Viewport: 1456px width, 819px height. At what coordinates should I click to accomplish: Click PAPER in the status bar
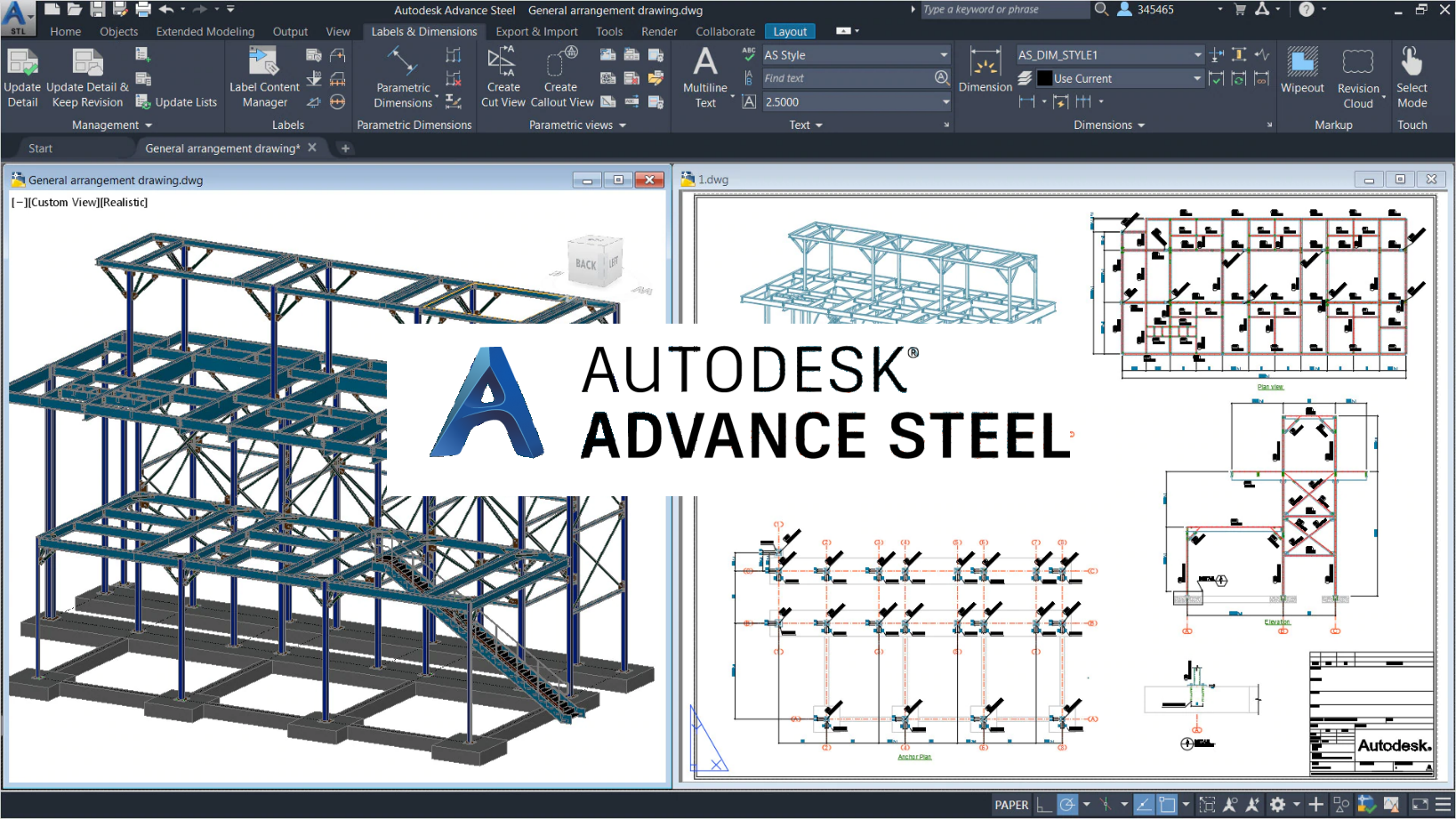(x=1011, y=805)
